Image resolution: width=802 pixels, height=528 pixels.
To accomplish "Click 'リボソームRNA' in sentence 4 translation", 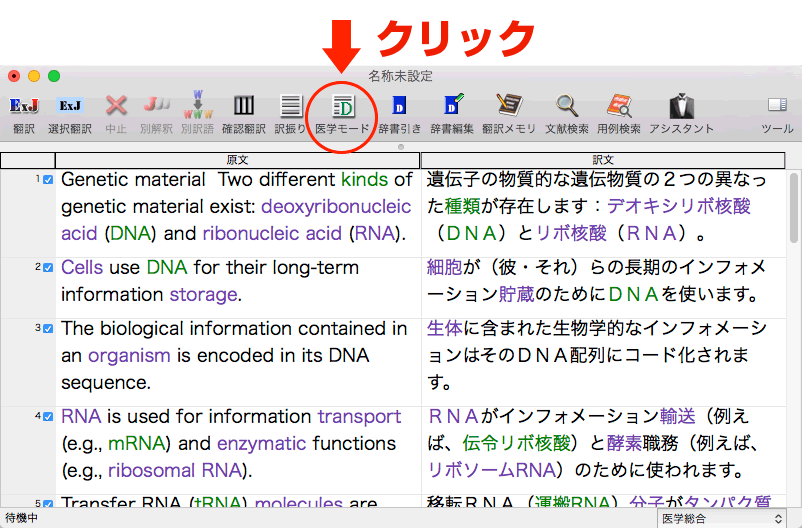I will point(492,470).
